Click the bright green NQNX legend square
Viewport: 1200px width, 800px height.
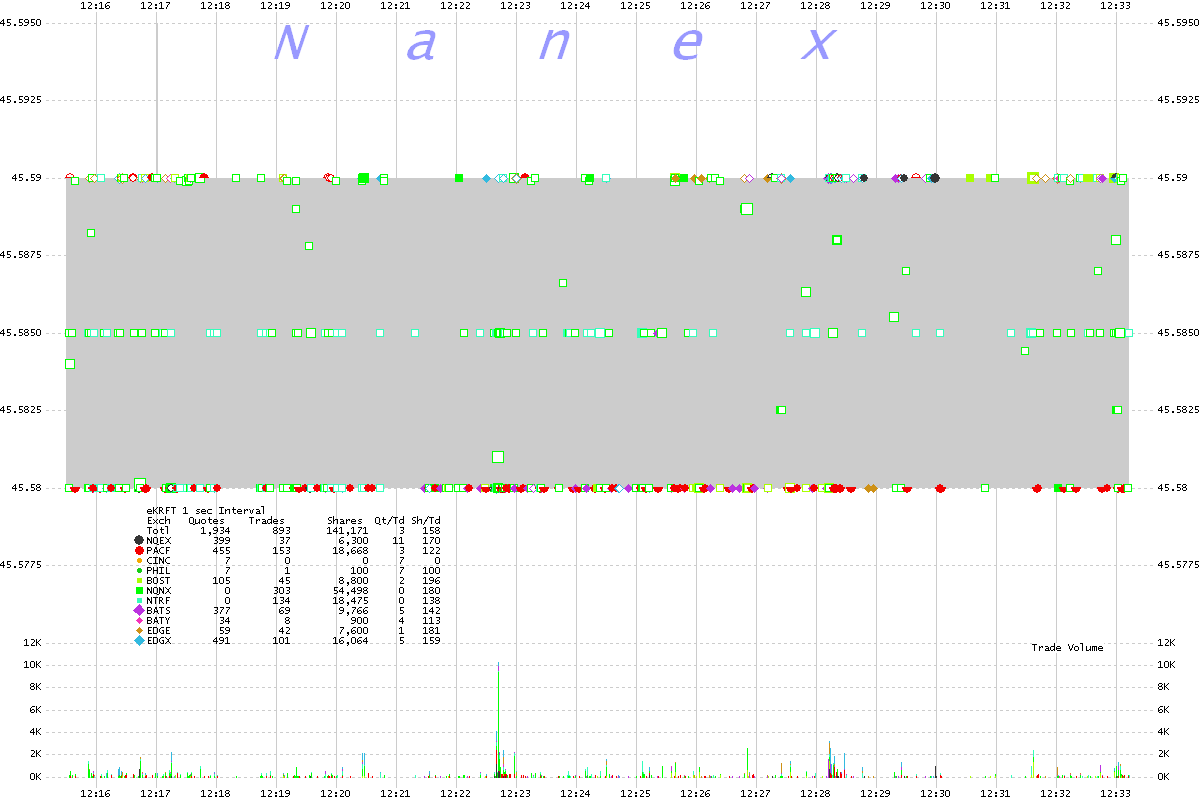coord(139,591)
